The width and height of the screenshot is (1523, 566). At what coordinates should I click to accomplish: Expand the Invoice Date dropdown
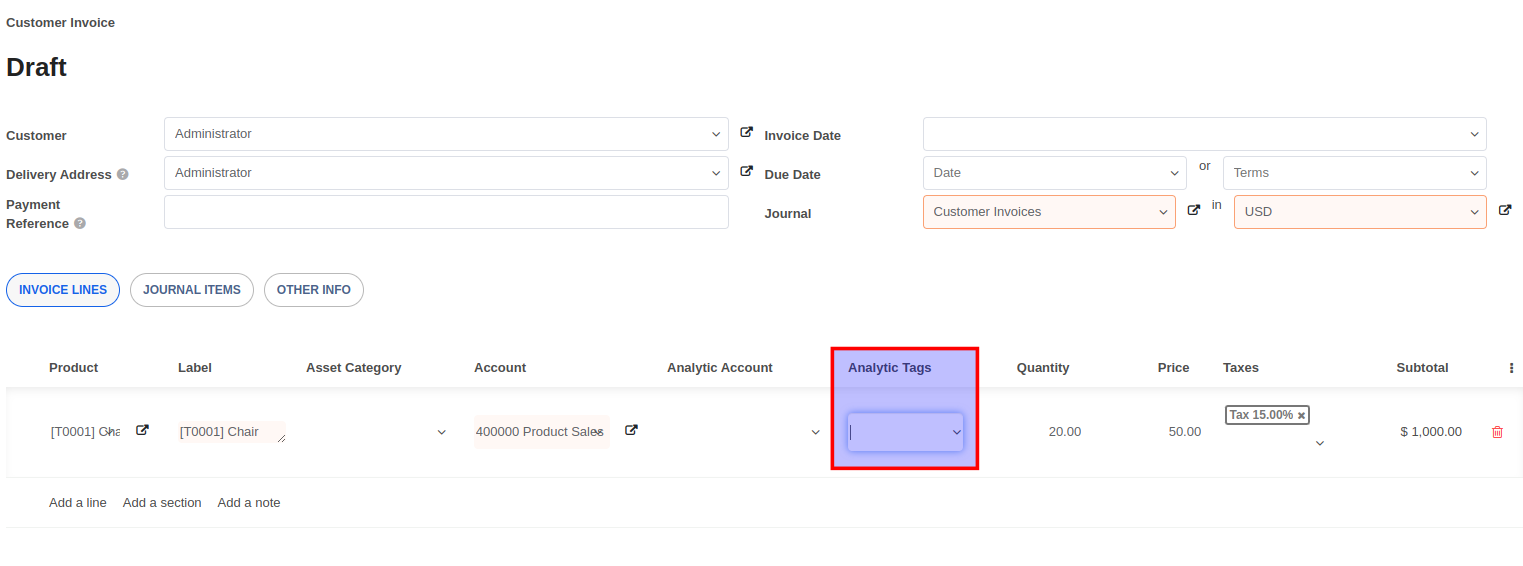click(1474, 134)
